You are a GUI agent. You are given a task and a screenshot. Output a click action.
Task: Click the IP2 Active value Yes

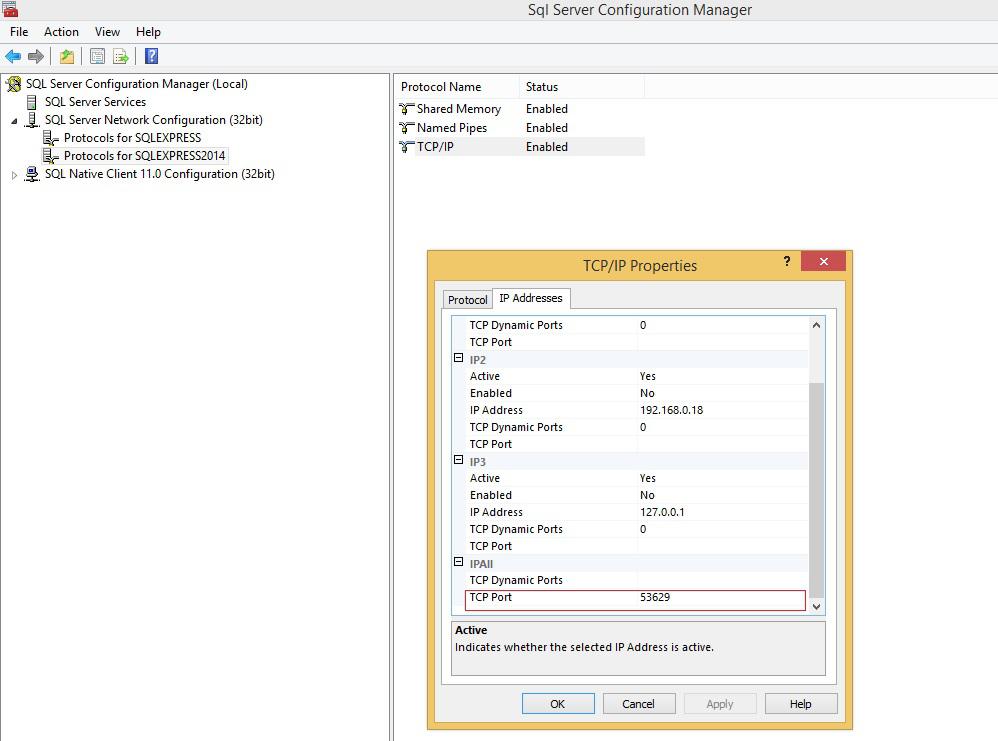648,376
